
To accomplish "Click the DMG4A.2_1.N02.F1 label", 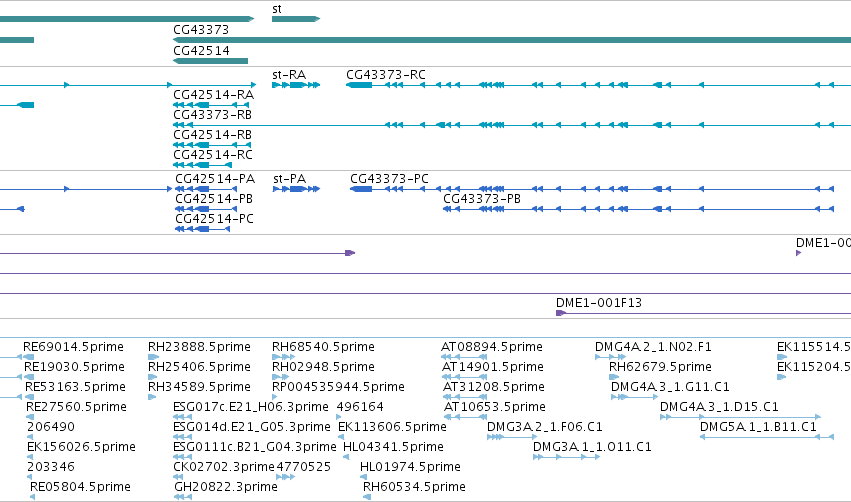I will click(653, 347).
